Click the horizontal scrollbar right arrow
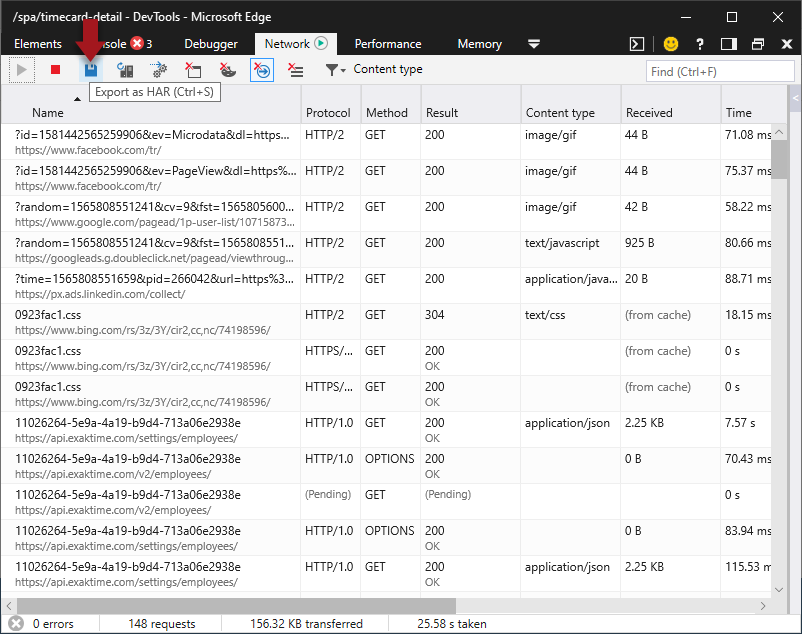Screen dimensions: 802x634 tap(763, 606)
